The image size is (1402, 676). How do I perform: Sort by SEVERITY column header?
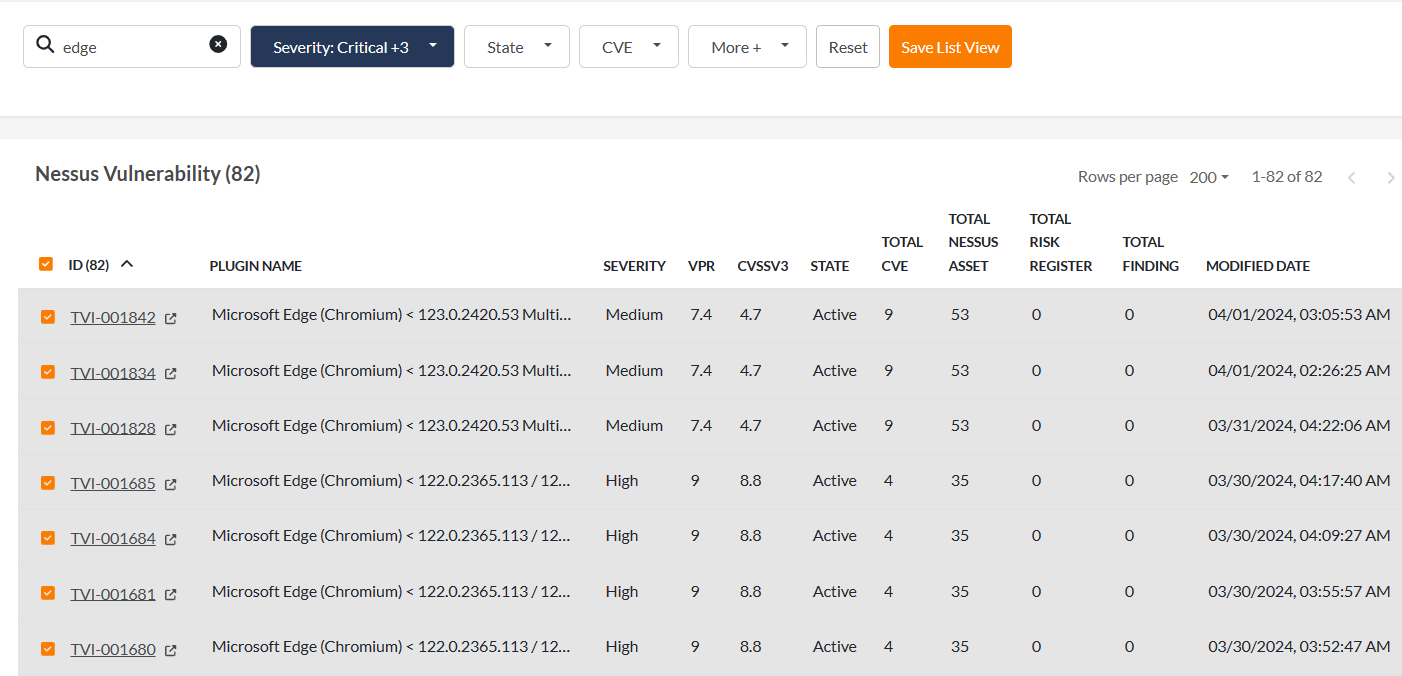click(x=634, y=266)
